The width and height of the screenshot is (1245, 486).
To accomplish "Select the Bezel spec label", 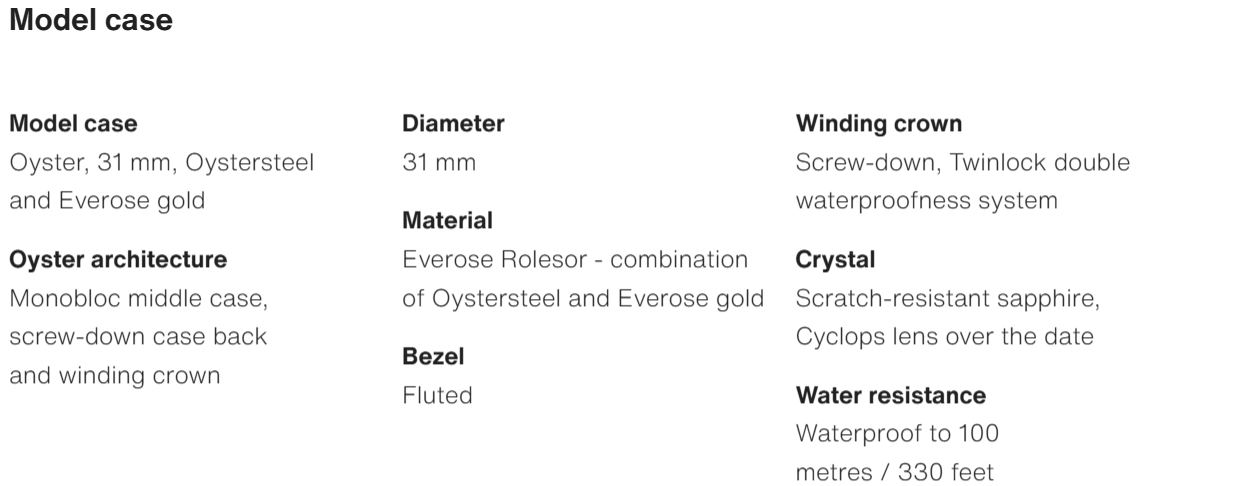I will pyautogui.click(x=433, y=356).
